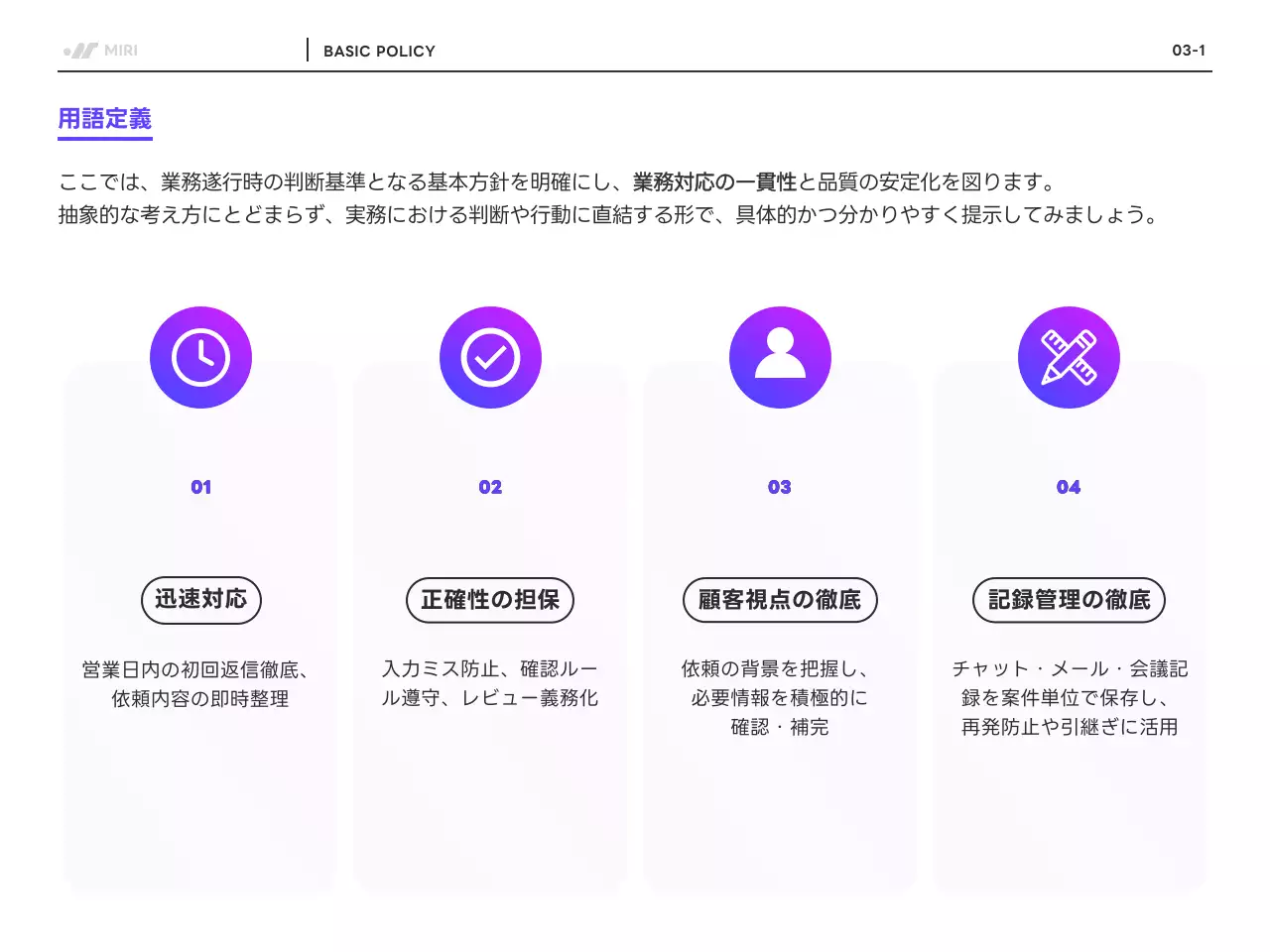The height and width of the screenshot is (952, 1270).
Task: Toggle the 顧客視点の徹底 pill control
Action: [780, 600]
